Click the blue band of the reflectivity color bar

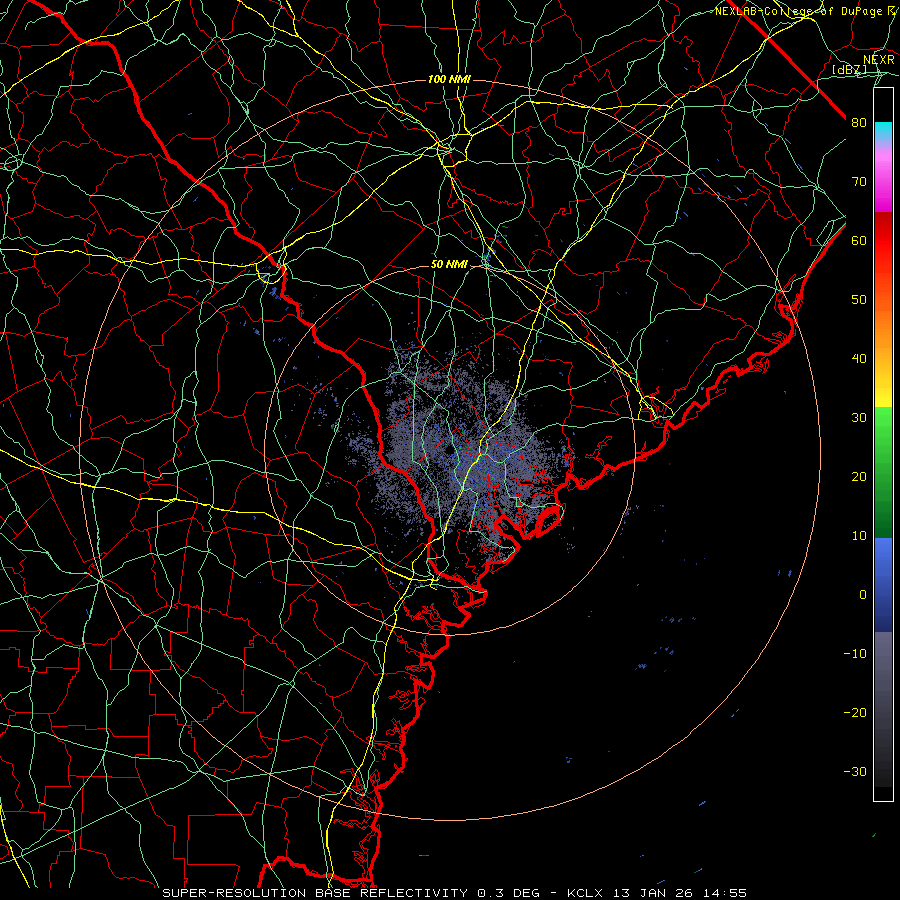coord(883,584)
